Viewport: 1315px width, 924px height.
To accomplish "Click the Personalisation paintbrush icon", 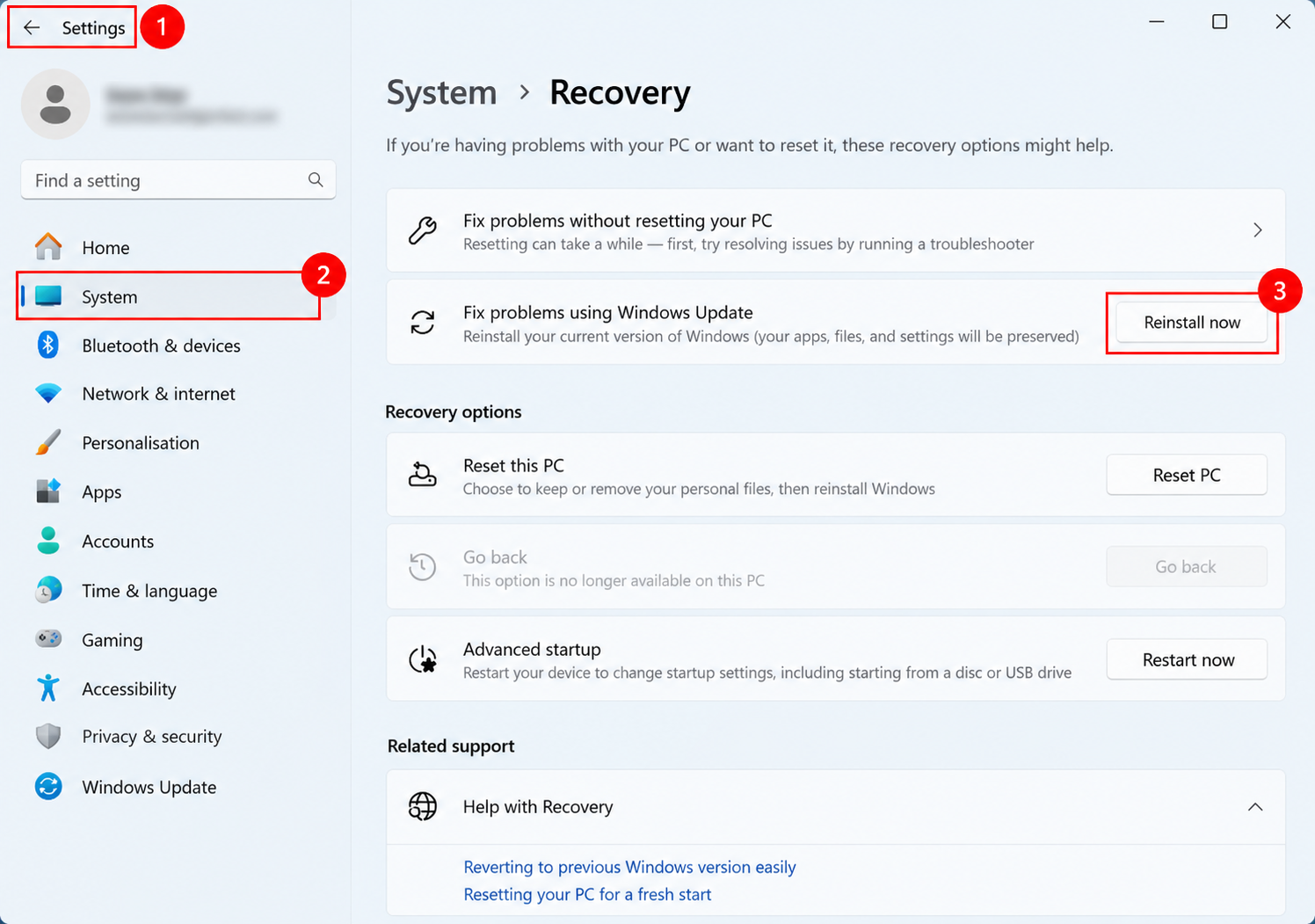I will click(x=48, y=442).
